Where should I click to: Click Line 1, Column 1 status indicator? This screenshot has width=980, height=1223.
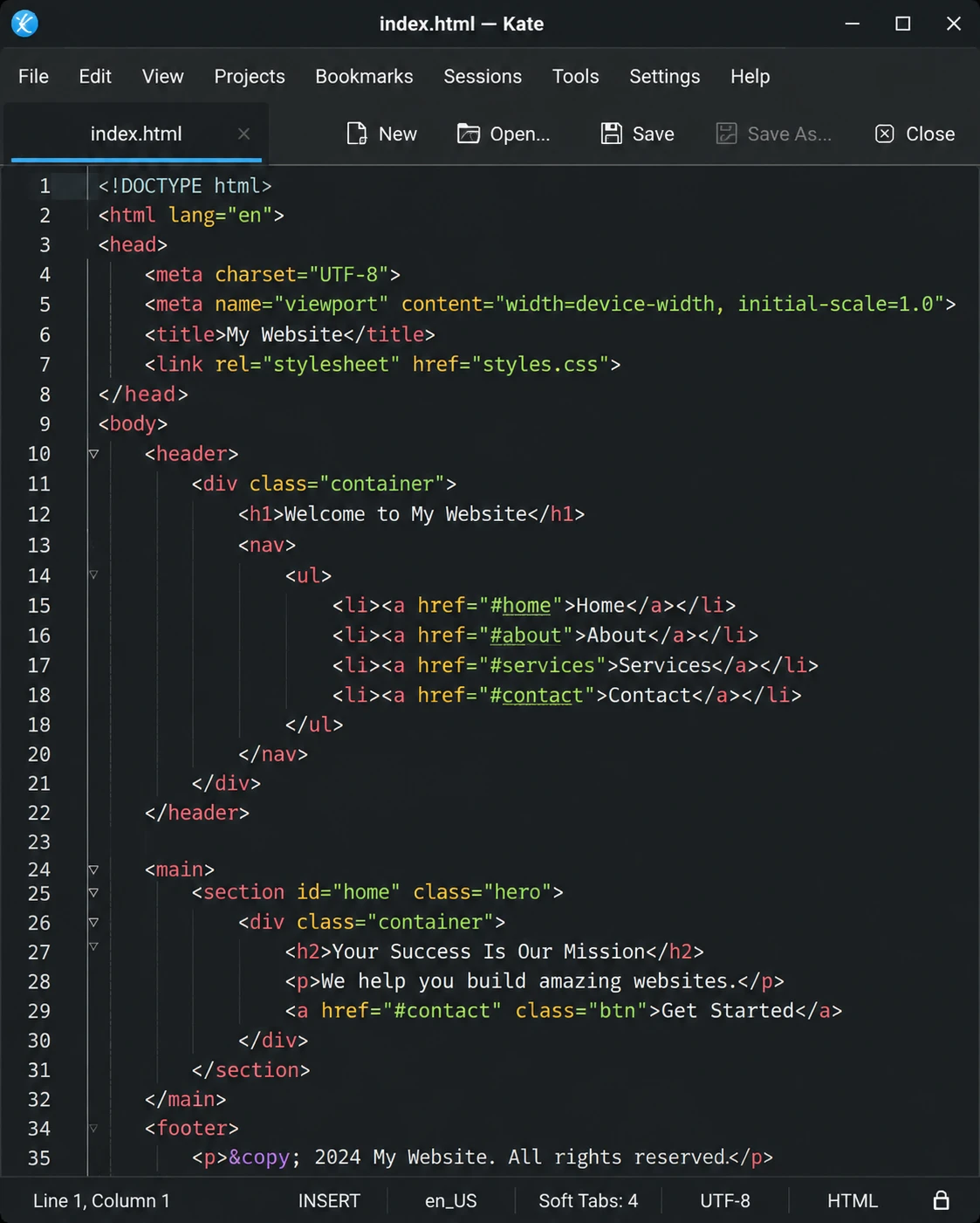click(x=101, y=1200)
